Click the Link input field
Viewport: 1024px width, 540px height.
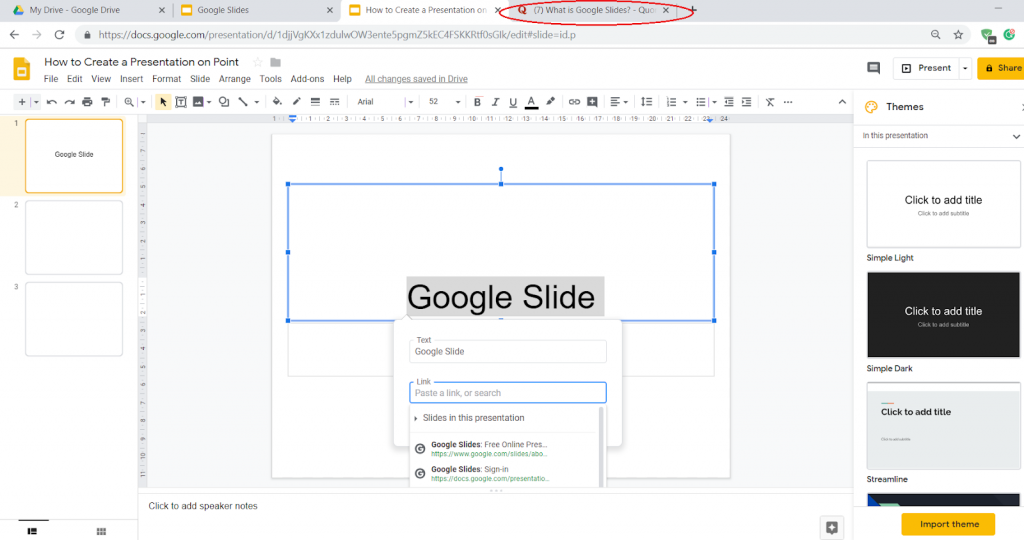pyautogui.click(x=508, y=393)
